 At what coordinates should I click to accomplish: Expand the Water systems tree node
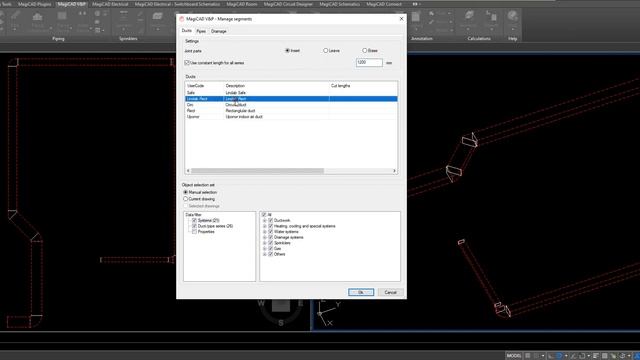point(264,231)
